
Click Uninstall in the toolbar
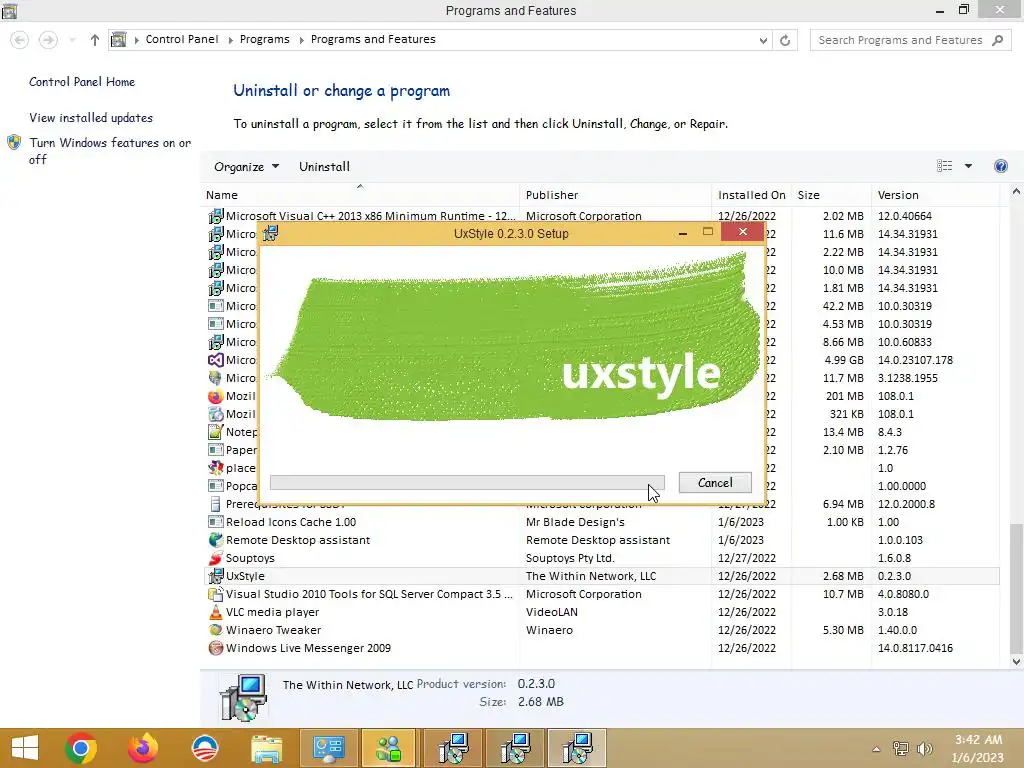[x=325, y=167]
